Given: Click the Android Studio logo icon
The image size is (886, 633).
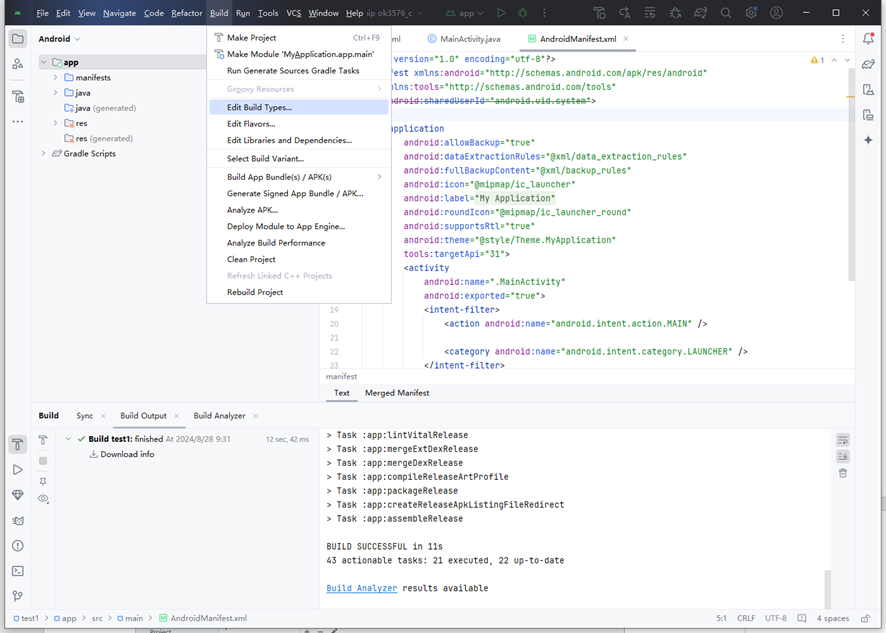Looking at the screenshot, I should [18, 13].
